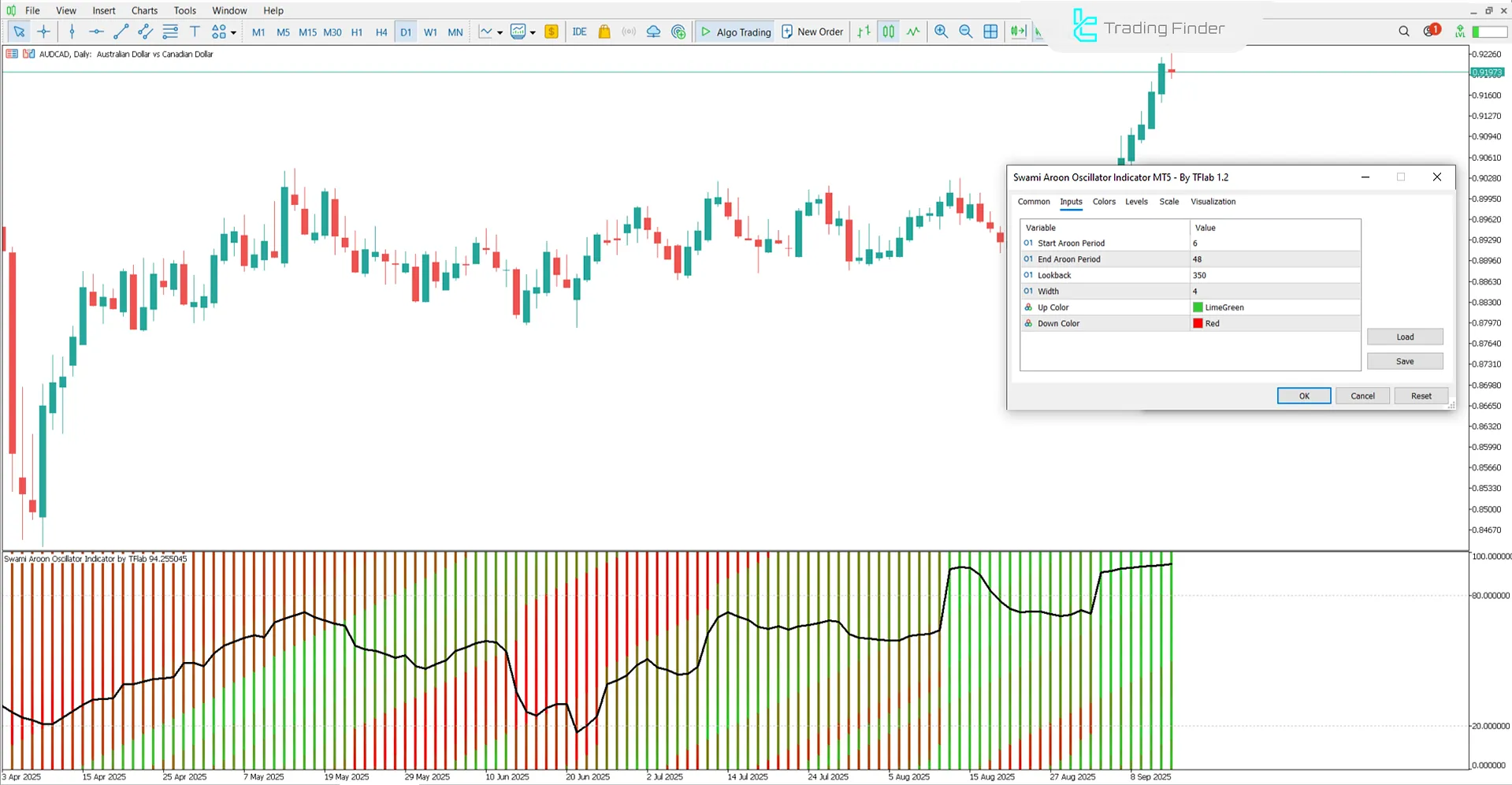Open the Tile Windows icon
The image size is (1512, 785).
[990, 32]
